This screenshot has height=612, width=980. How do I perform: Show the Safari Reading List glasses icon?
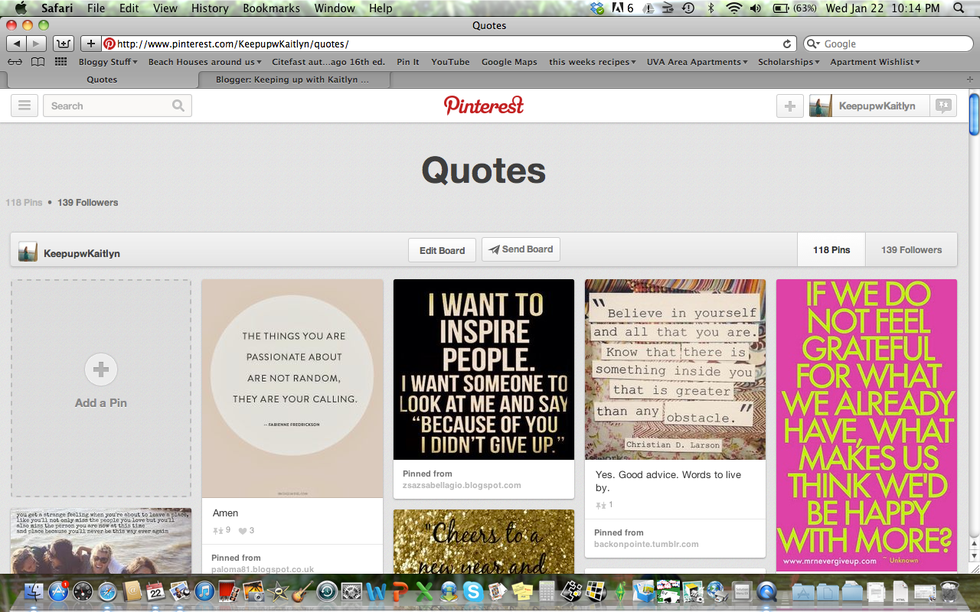15,62
